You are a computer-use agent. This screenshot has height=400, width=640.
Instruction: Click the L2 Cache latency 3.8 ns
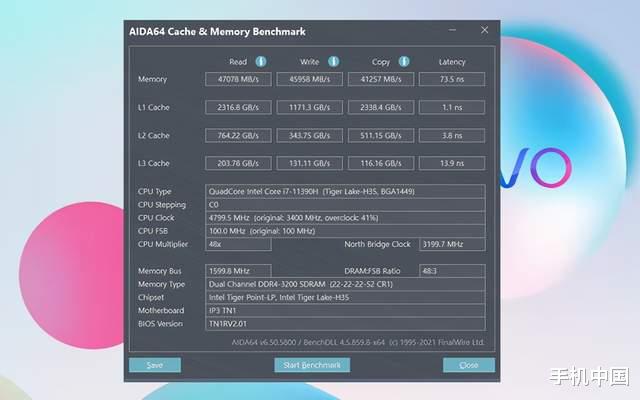[x=452, y=136]
